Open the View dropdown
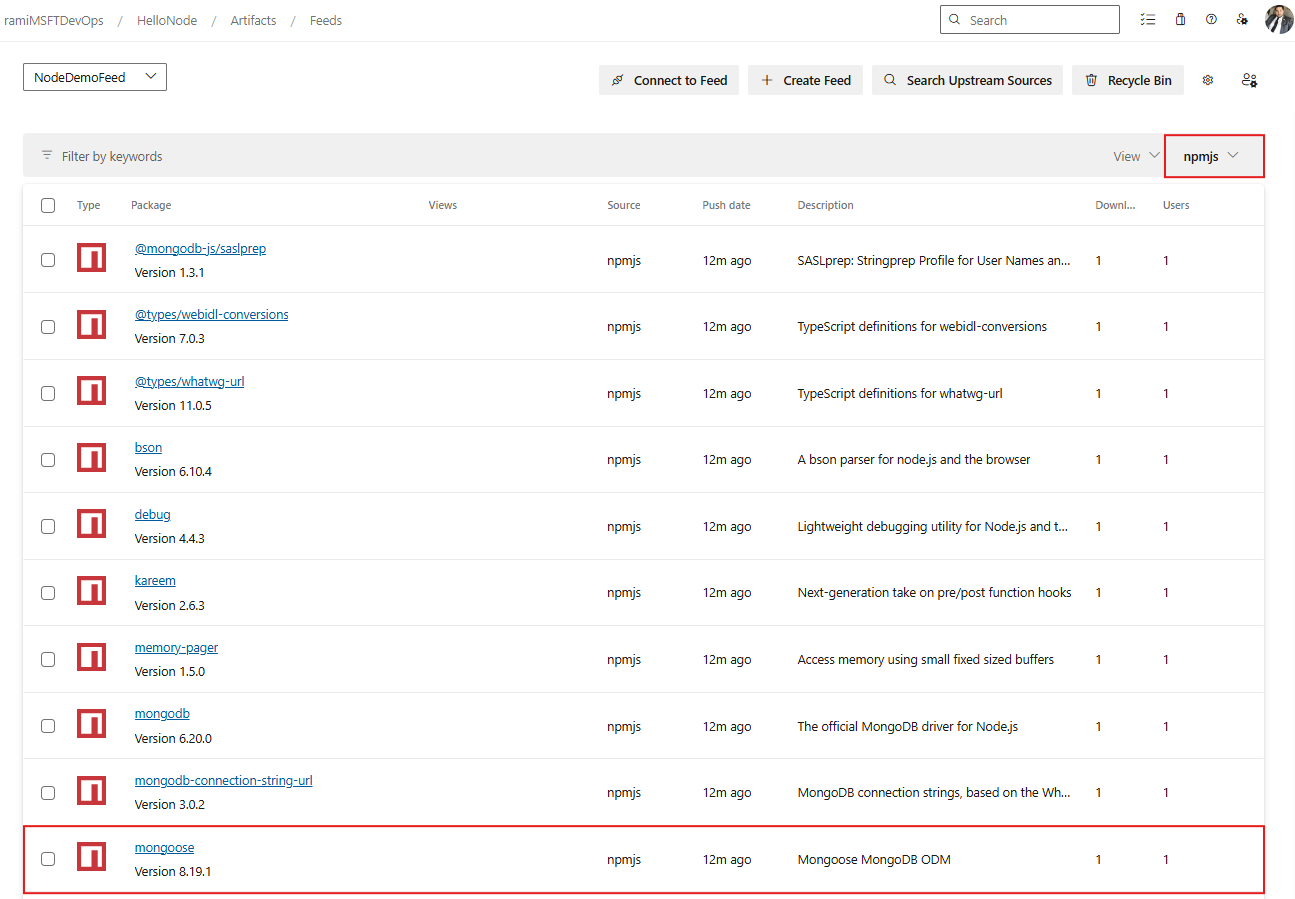Screen dimensions: 1295x899 click(1136, 156)
